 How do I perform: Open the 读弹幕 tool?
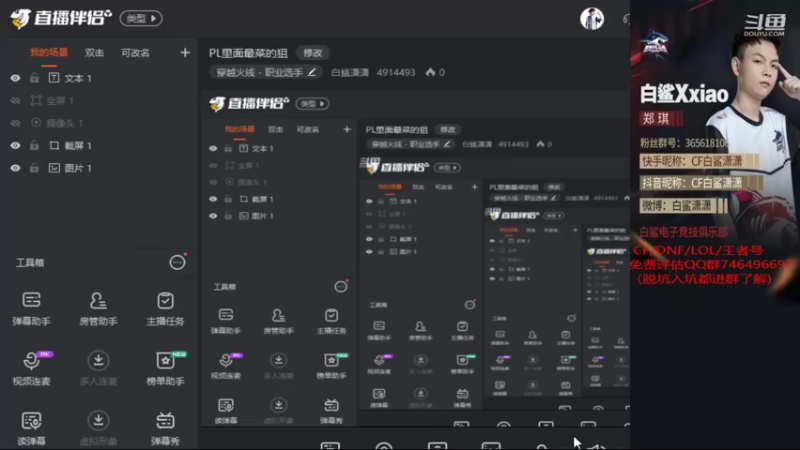click(31, 429)
